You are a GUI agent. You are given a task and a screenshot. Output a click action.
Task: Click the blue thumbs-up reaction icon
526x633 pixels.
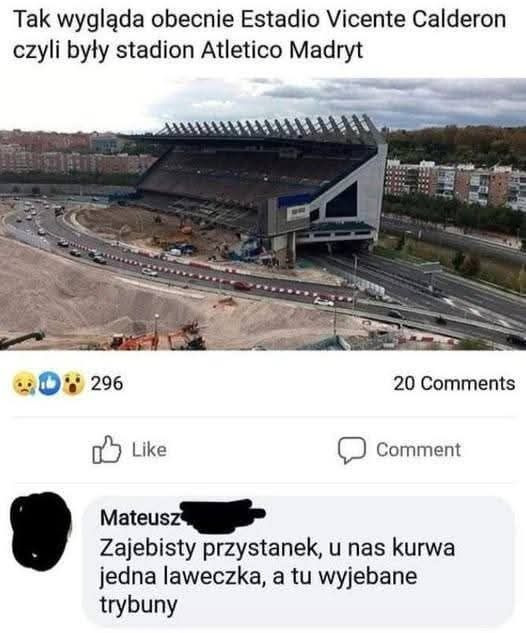48,384
